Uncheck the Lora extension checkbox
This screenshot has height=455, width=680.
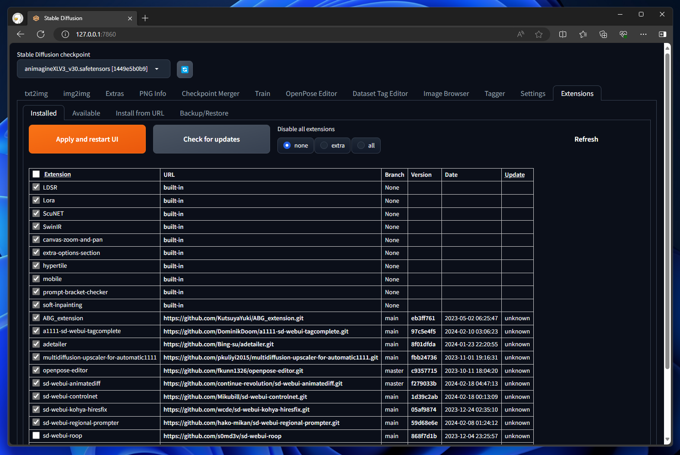[36, 200]
